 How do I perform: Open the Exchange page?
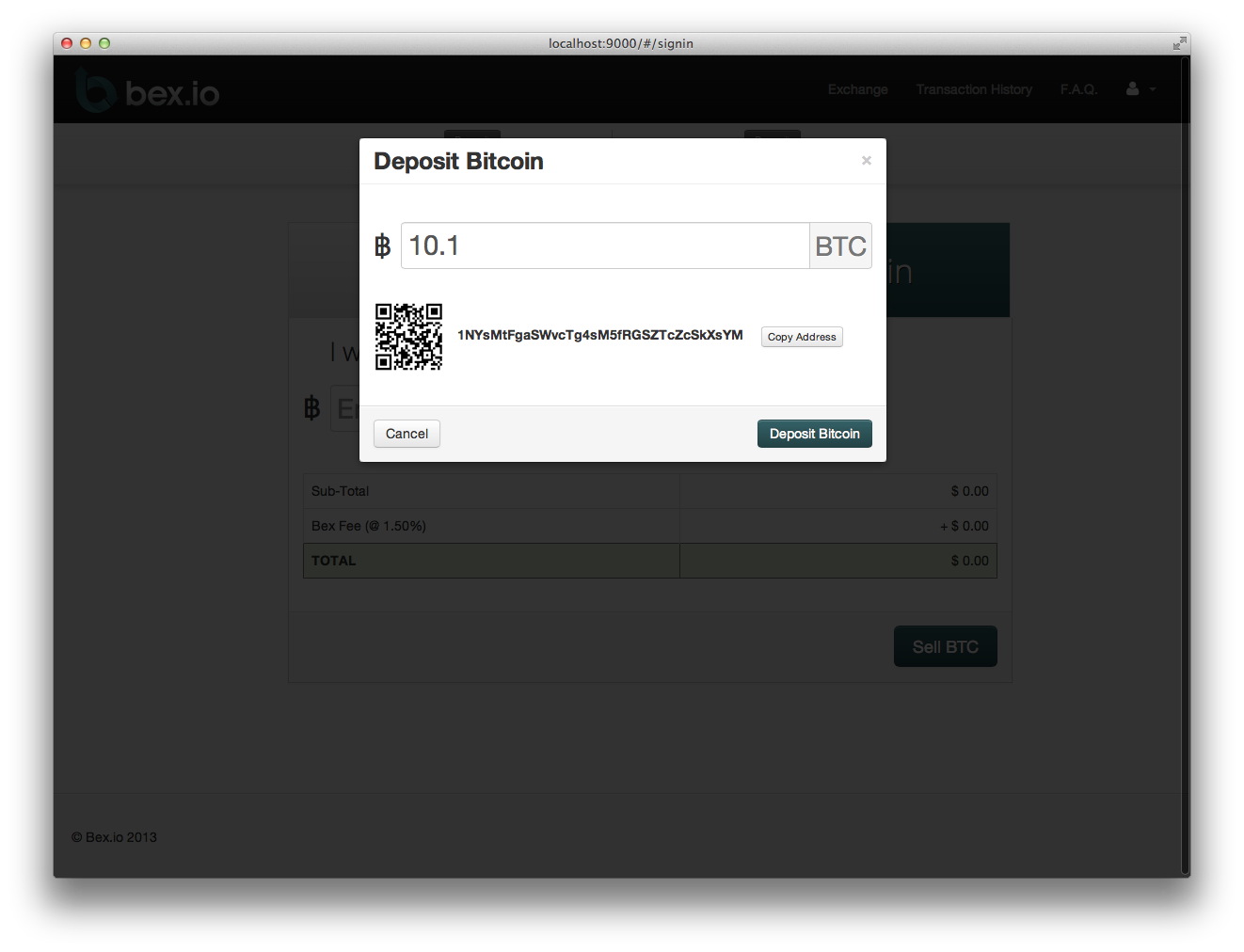point(857,89)
